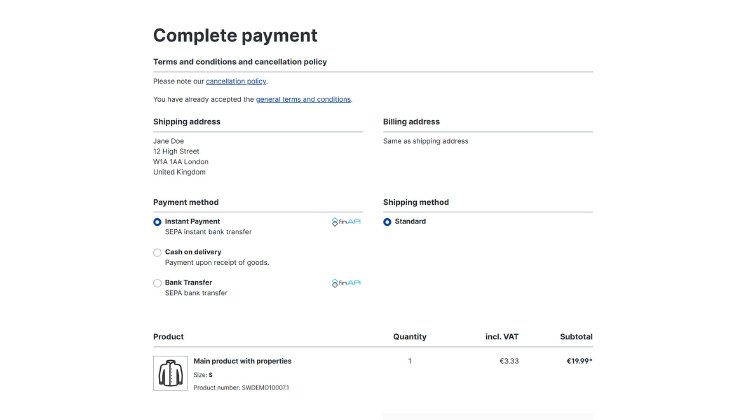This screenshot has width=746, height=420.
Task: Choose the Cash on delivery radio button
Action: click(157, 253)
